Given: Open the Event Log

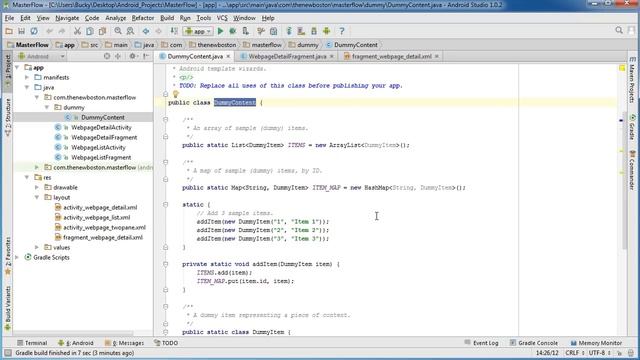Looking at the screenshot, I should [482, 343].
